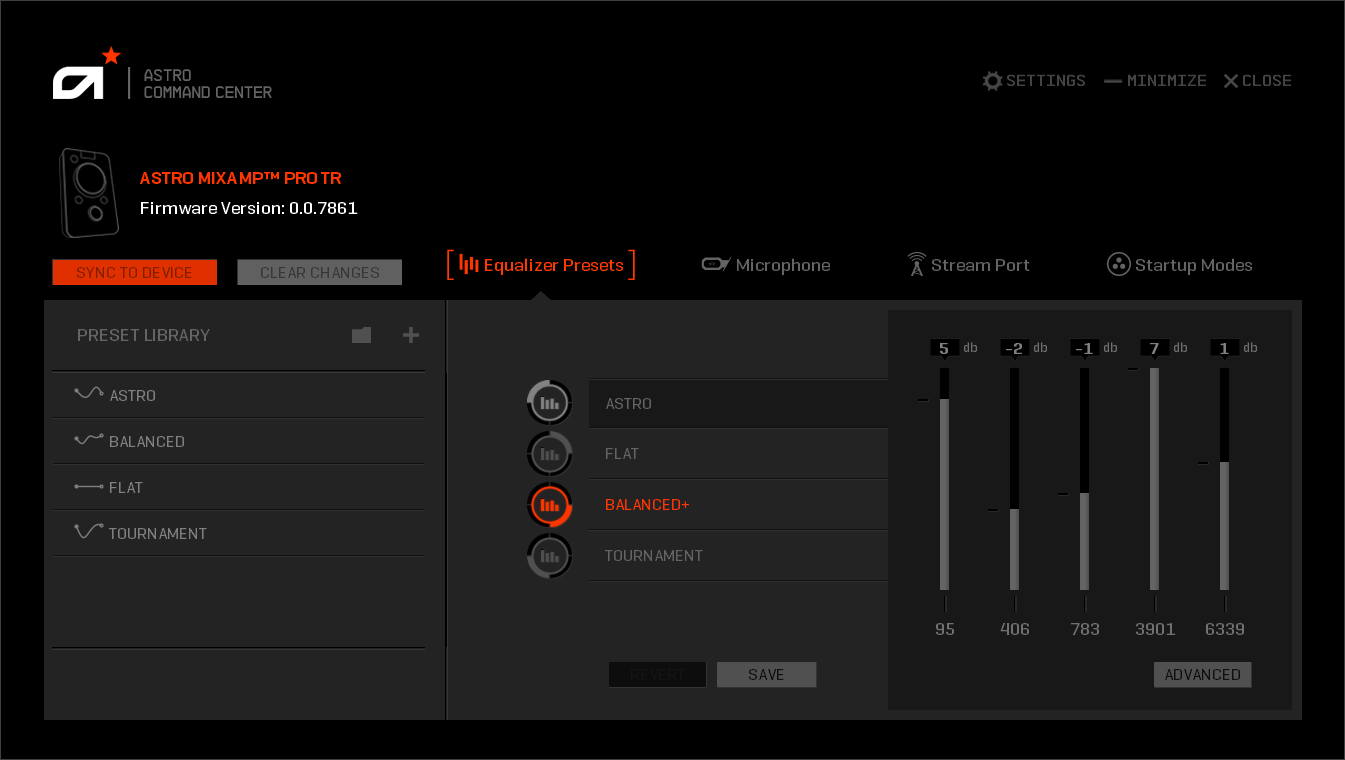Click the FLAT preset line icon in library
Viewport: 1345px width, 760px height.
click(89, 487)
